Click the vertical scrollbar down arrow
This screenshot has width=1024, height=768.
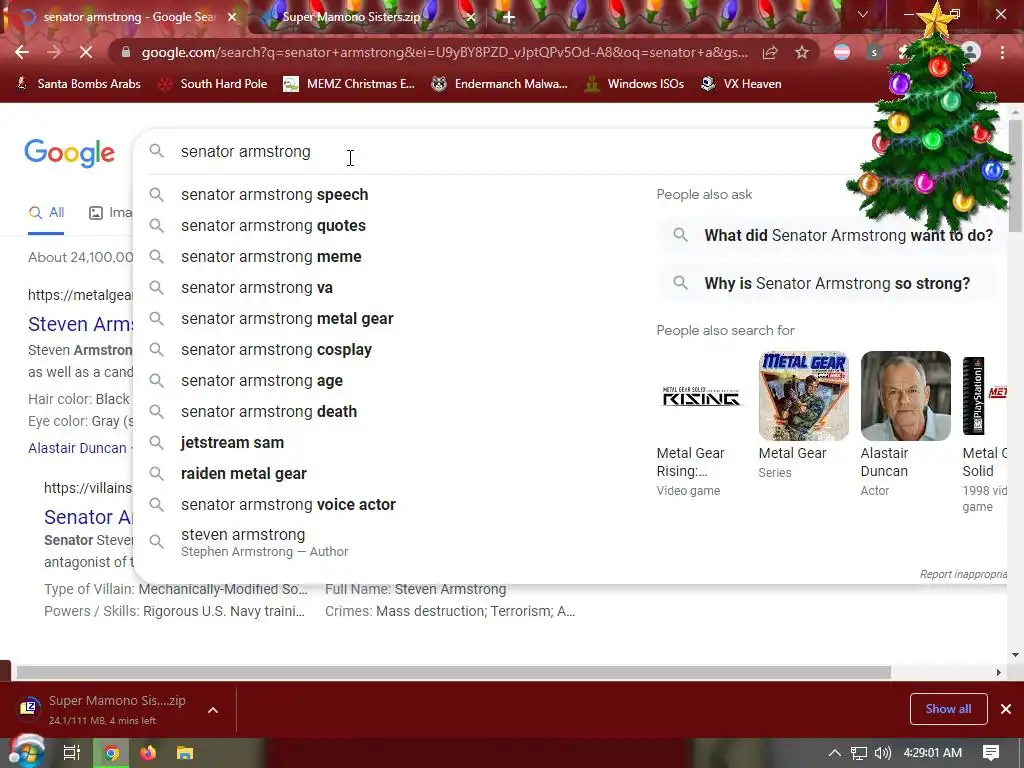1015,655
